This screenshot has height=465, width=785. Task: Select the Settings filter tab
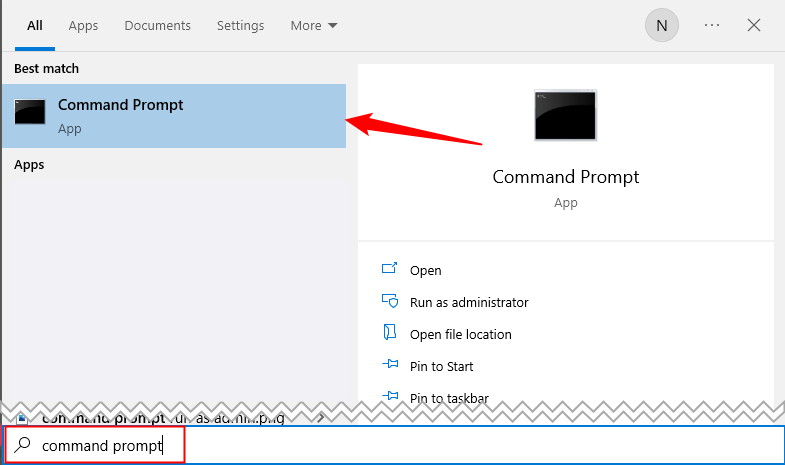[240, 25]
